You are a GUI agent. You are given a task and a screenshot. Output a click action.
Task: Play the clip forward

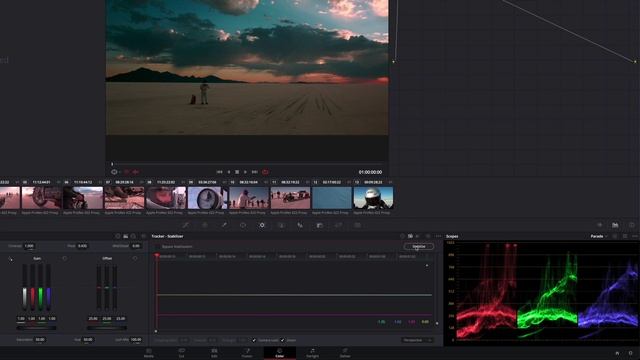(245, 172)
